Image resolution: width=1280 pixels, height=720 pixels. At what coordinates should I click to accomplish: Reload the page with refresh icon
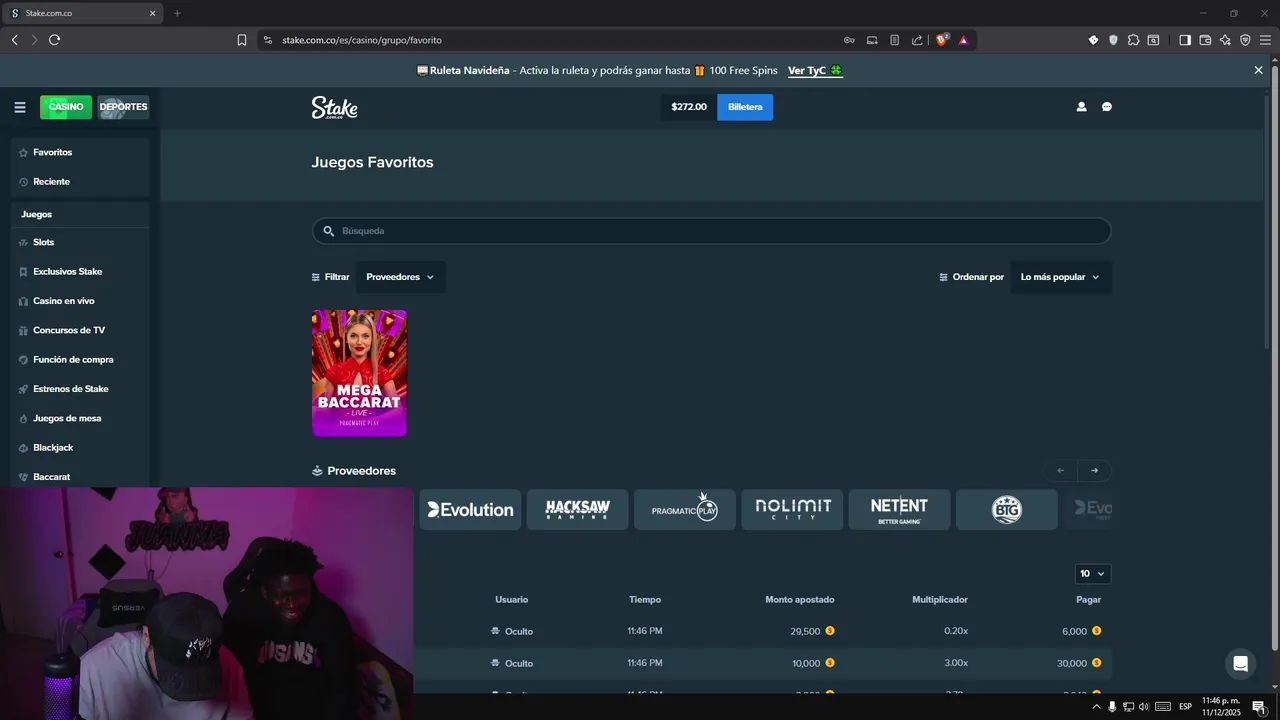pos(54,40)
